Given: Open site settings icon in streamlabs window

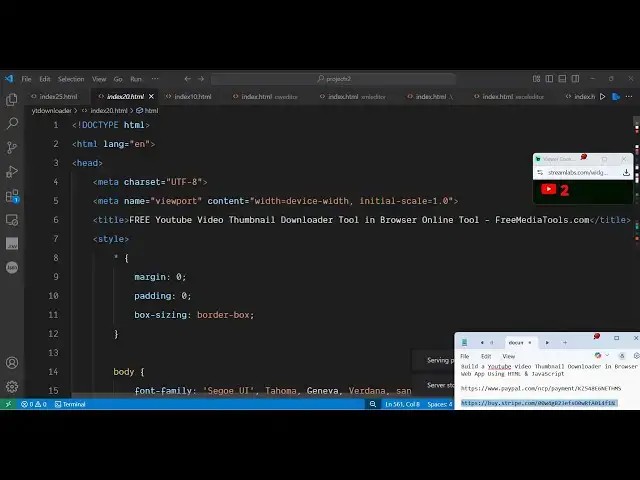Looking at the screenshot, I should 540,173.
